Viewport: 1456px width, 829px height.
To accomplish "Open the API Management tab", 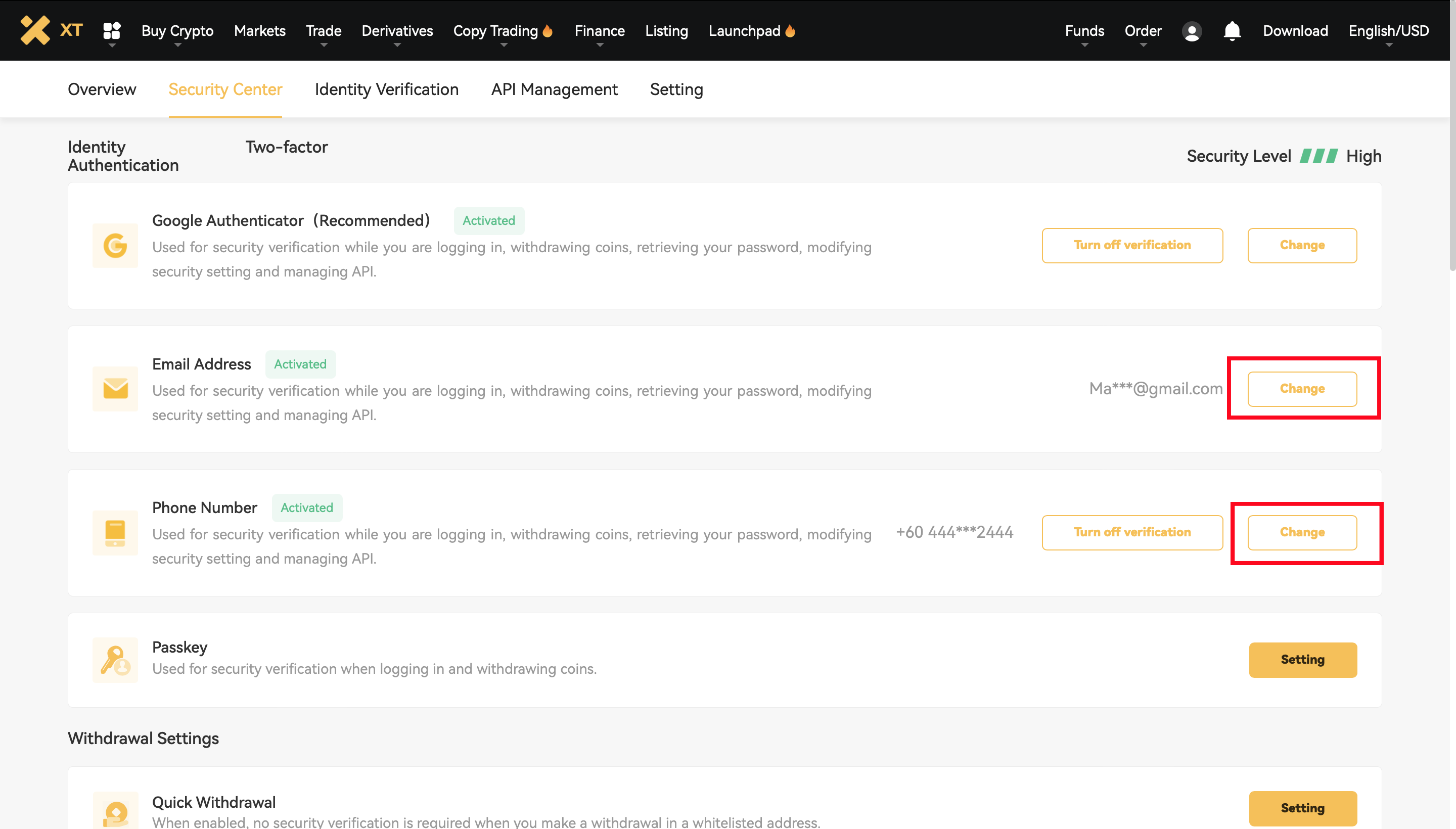I will pyautogui.click(x=554, y=89).
